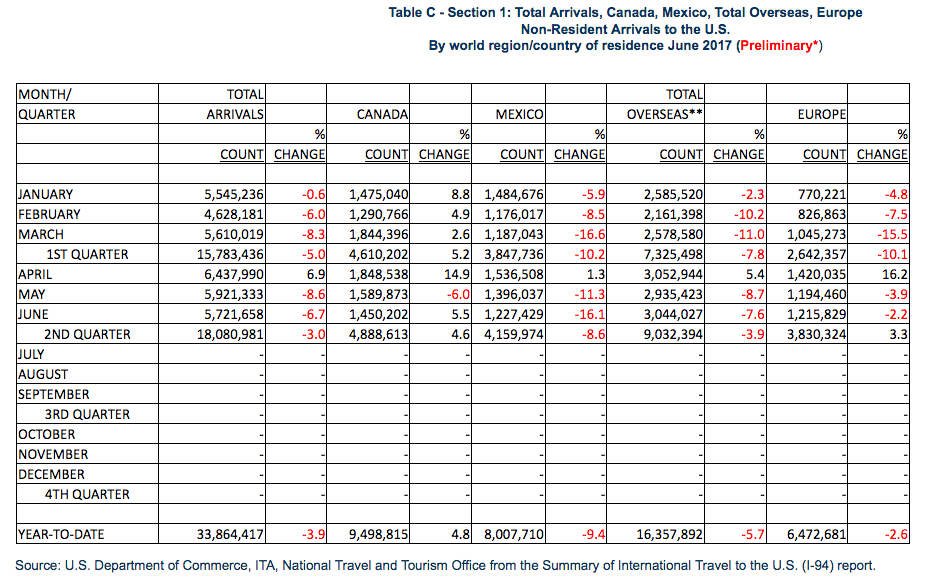Viewport: 926px width, 580px height.
Task: Click the JANUARY row label
Action: [45, 194]
